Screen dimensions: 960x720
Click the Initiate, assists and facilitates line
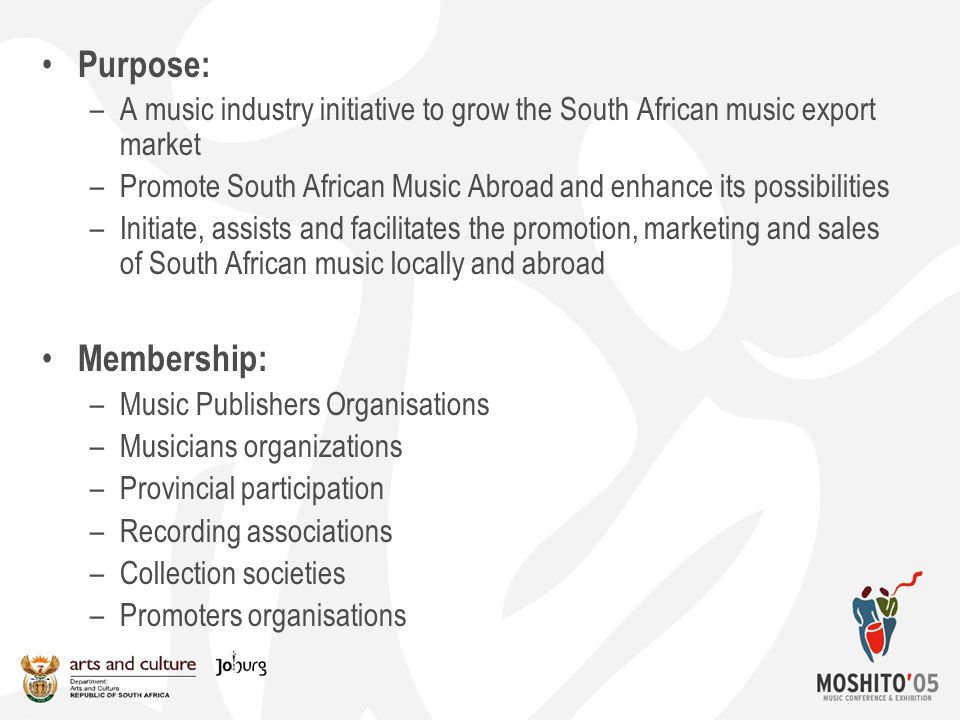point(500,246)
